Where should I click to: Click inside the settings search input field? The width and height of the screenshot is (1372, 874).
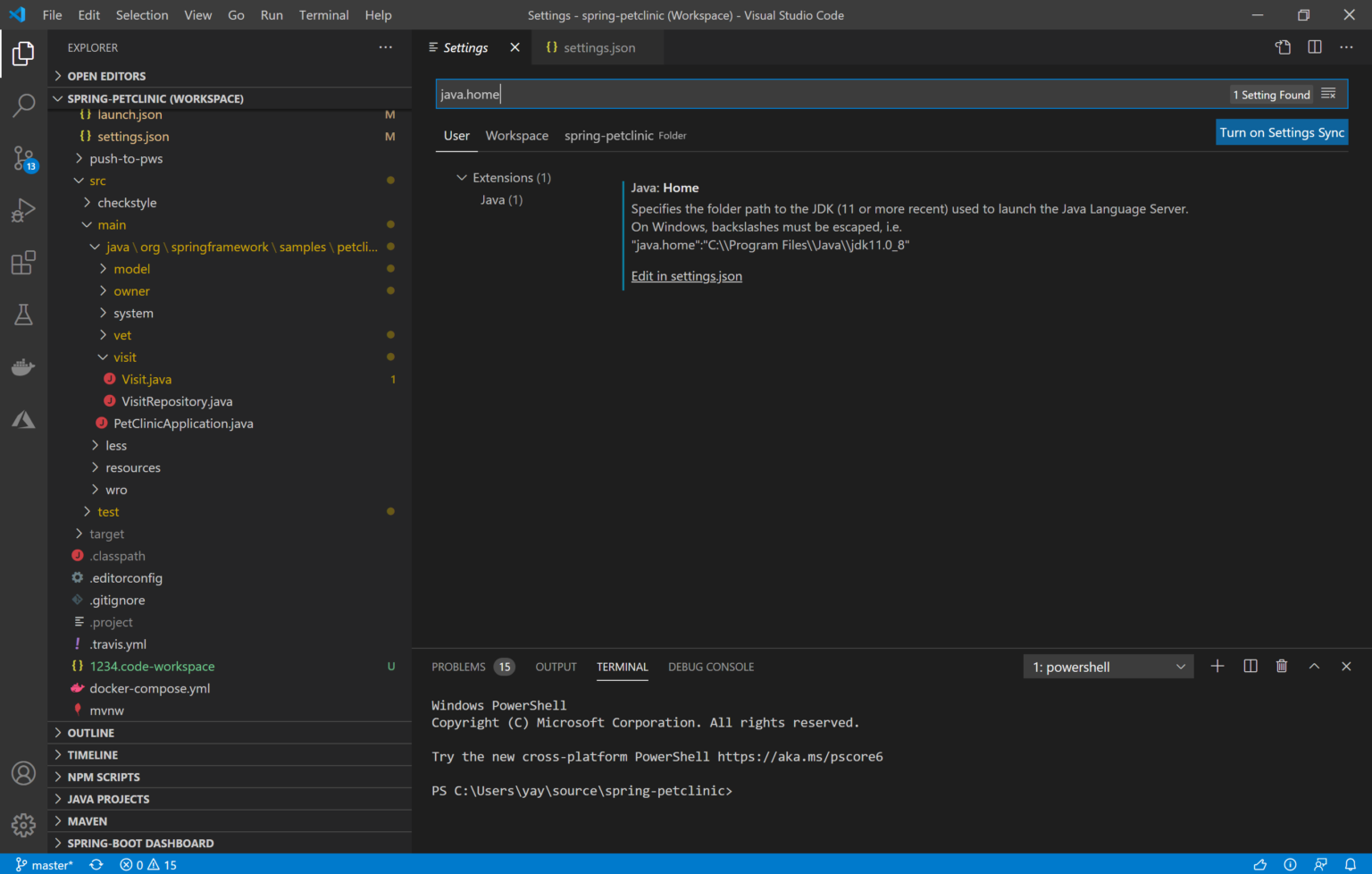click(715, 93)
